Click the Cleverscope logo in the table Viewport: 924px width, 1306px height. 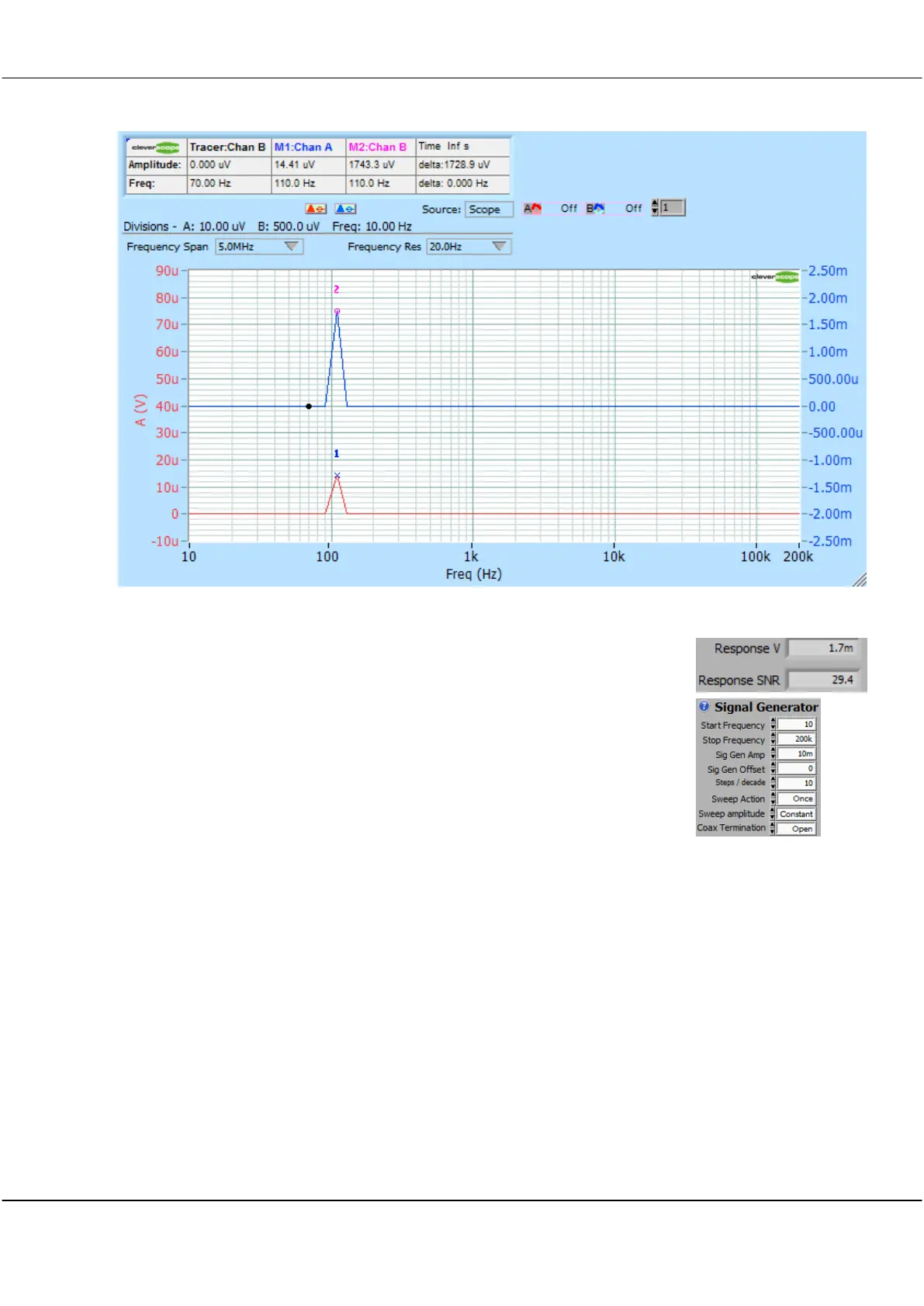click(155, 147)
